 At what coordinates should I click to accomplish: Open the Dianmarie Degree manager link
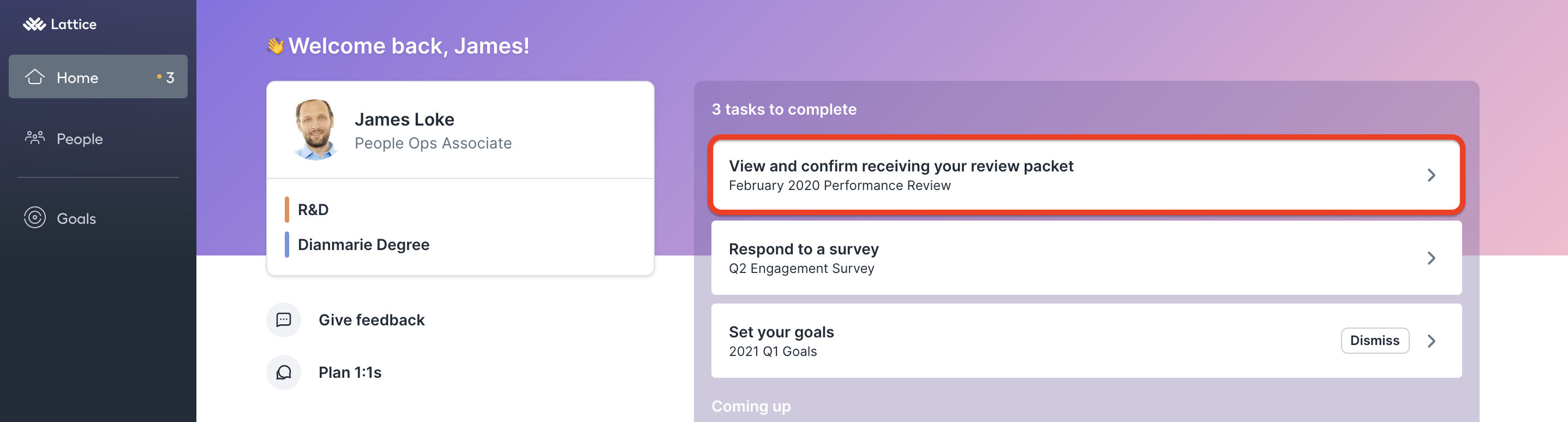(x=363, y=244)
